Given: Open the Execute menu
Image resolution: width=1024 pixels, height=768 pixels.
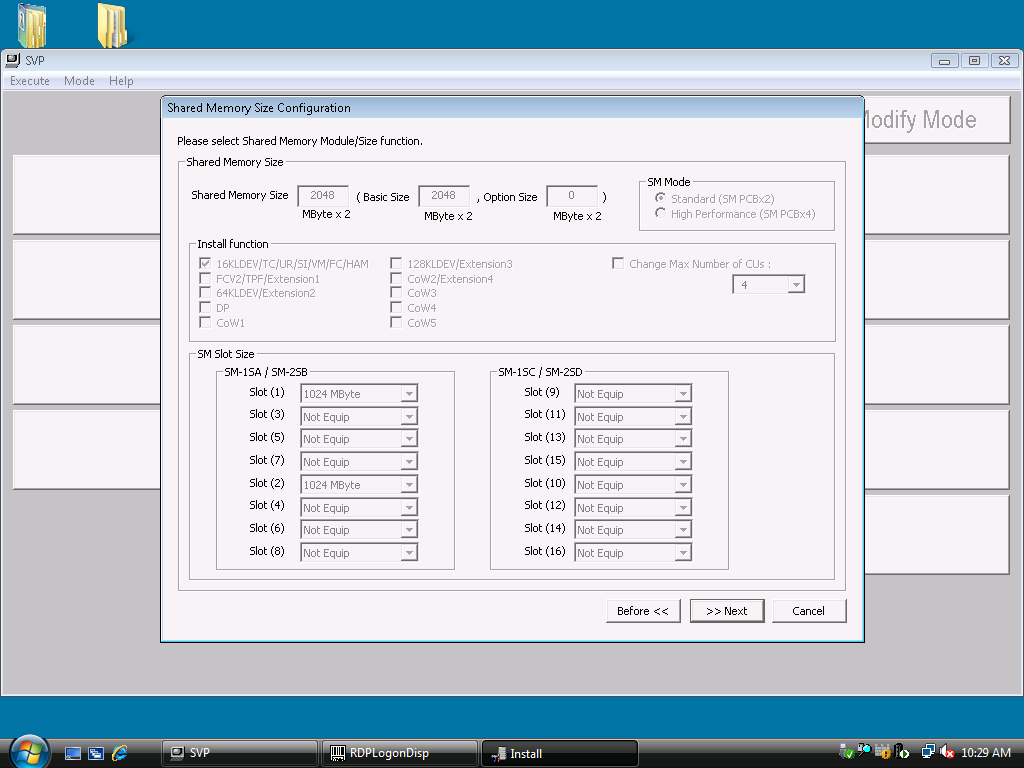Looking at the screenshot, I should (x=30, y=81).
